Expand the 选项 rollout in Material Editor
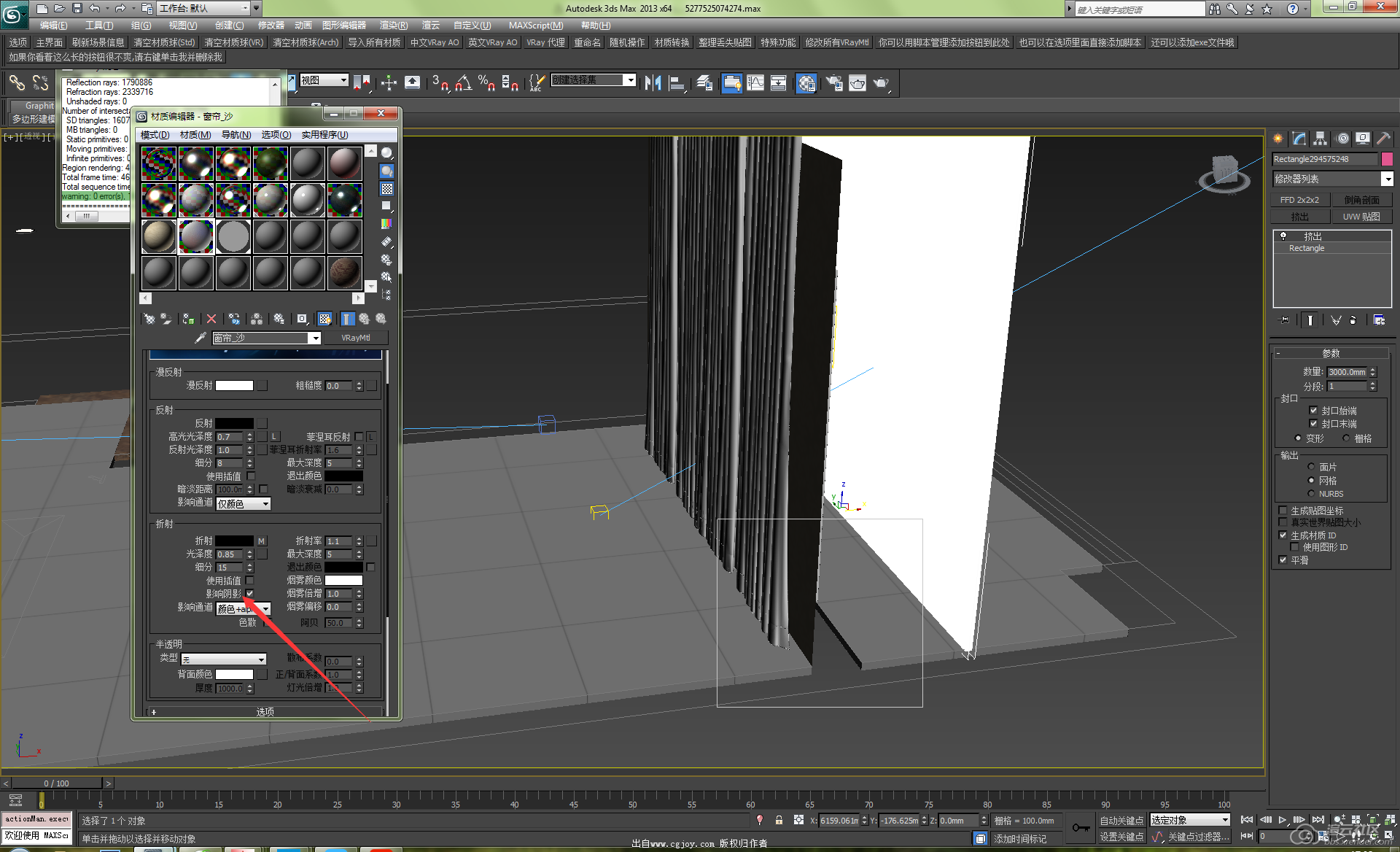 point(265,712)
